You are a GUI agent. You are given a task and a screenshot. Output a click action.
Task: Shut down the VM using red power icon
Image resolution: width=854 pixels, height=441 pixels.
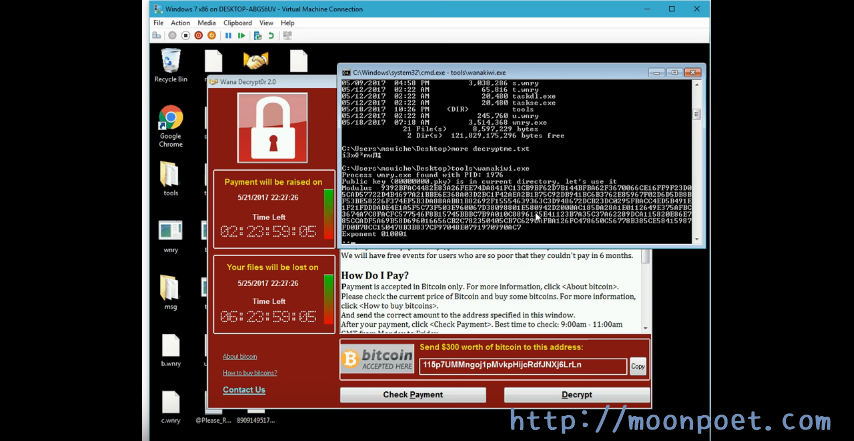198,35
